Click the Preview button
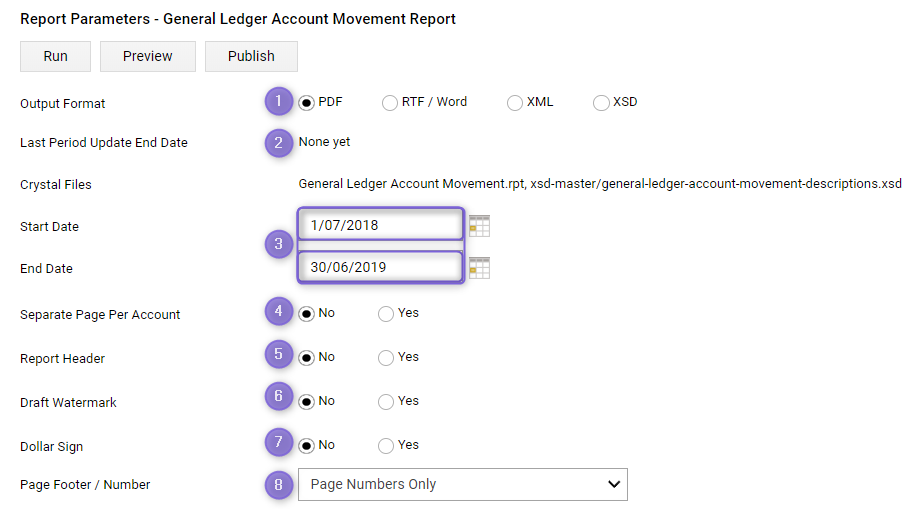This screenshot has width=913, height=525. [x=147, y=56]
